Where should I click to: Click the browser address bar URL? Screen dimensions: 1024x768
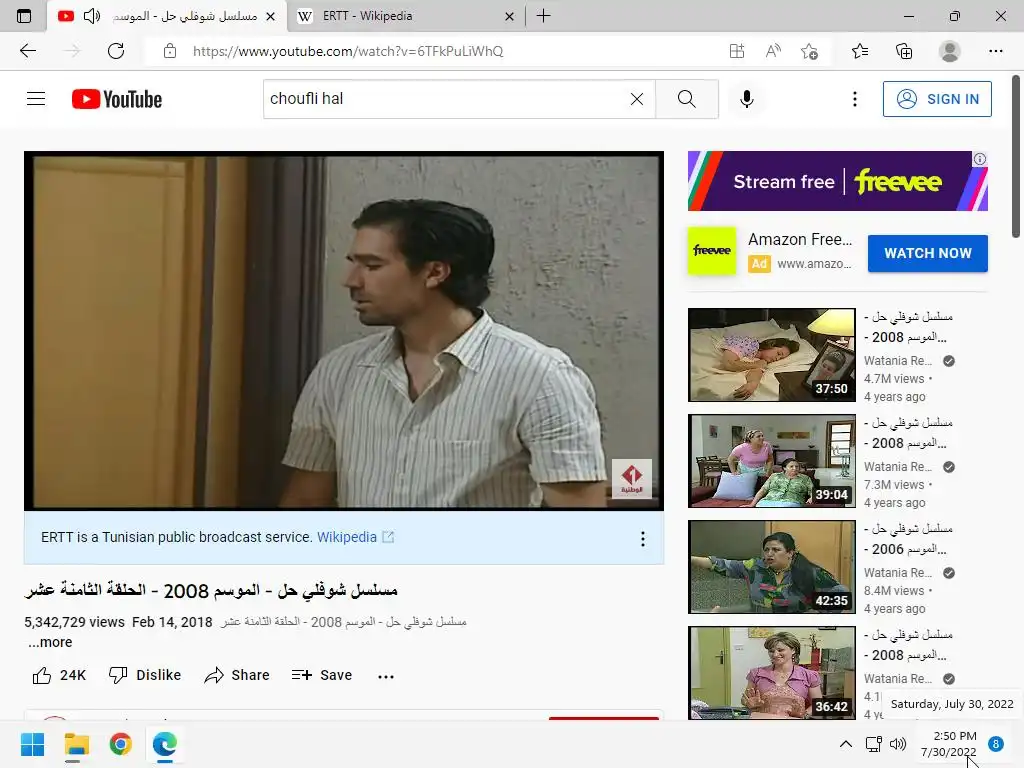(347, 51)
